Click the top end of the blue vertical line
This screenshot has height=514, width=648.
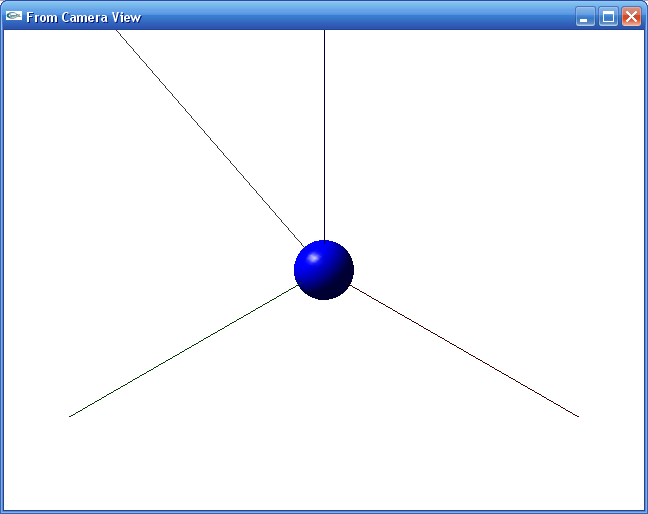(x=324, y=32)
